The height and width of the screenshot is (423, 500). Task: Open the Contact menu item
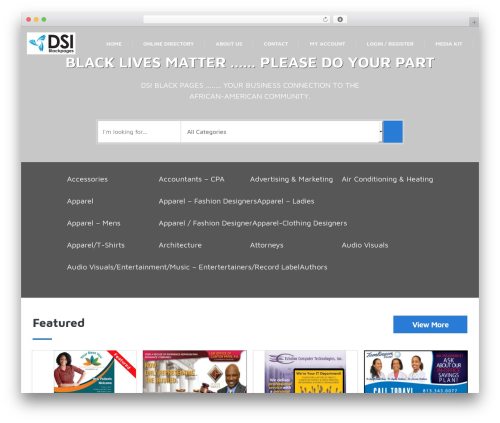coord(276,44)
